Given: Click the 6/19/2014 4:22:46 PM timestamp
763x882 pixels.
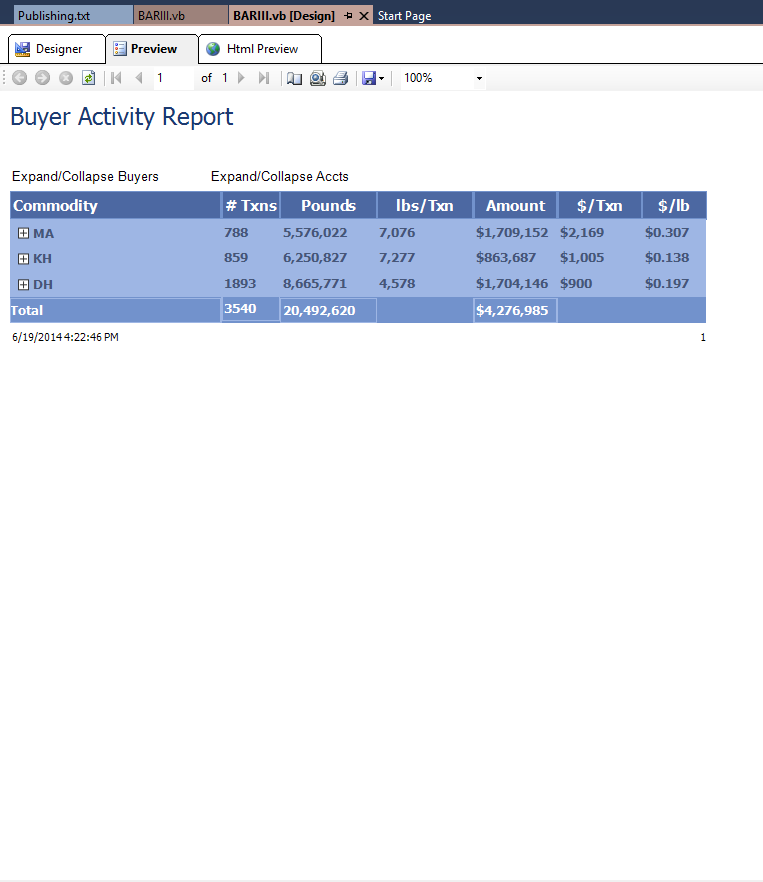Looking at the screenshot, I should pyautogui.click(x=65, y=338).
